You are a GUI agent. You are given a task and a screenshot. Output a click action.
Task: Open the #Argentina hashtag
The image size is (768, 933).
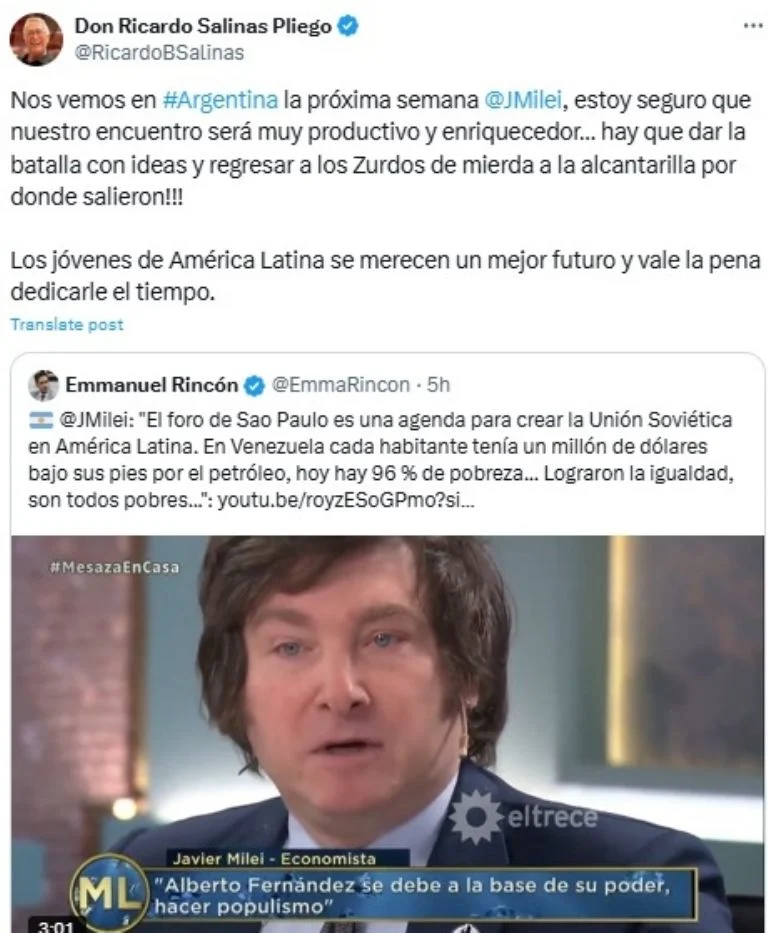coord(220,99)
